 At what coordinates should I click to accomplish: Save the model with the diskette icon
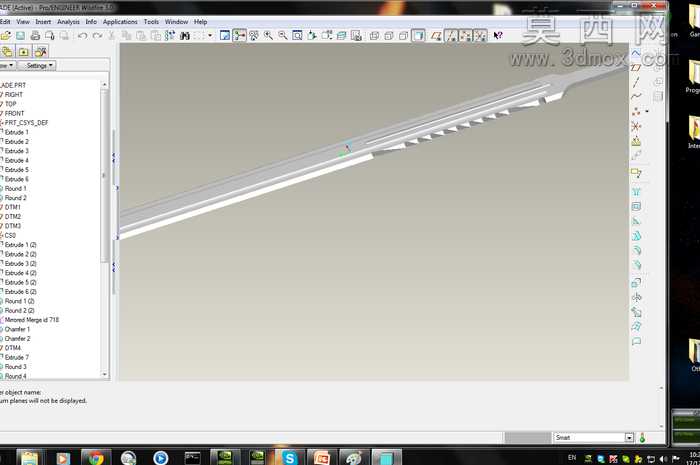(x=21, y=36)
